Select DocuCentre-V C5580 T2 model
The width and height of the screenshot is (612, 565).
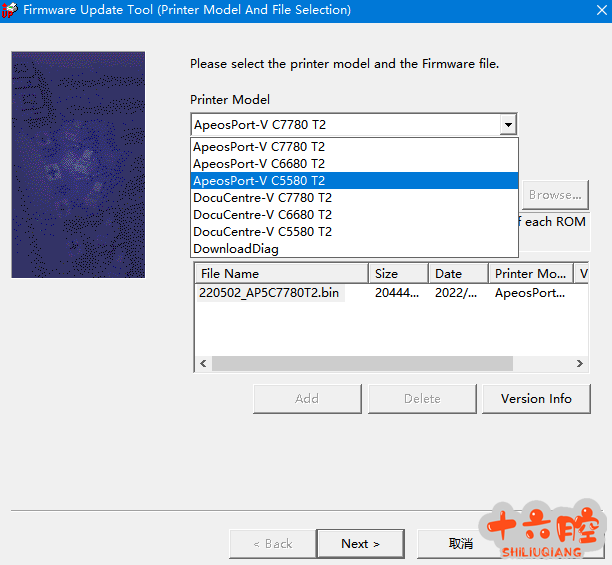click(262, 232)
